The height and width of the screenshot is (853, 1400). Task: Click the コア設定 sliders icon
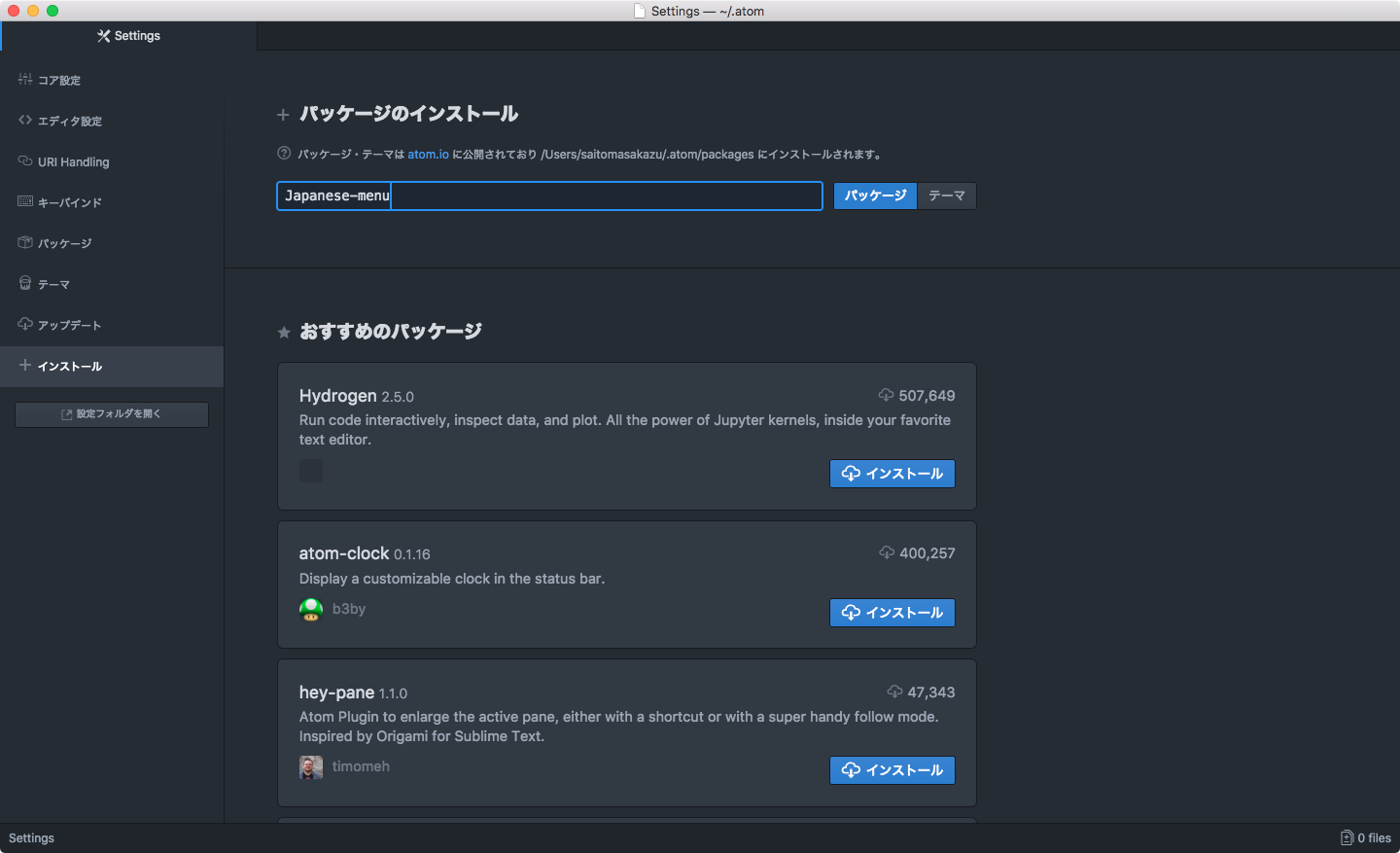[x=25, y=79]
